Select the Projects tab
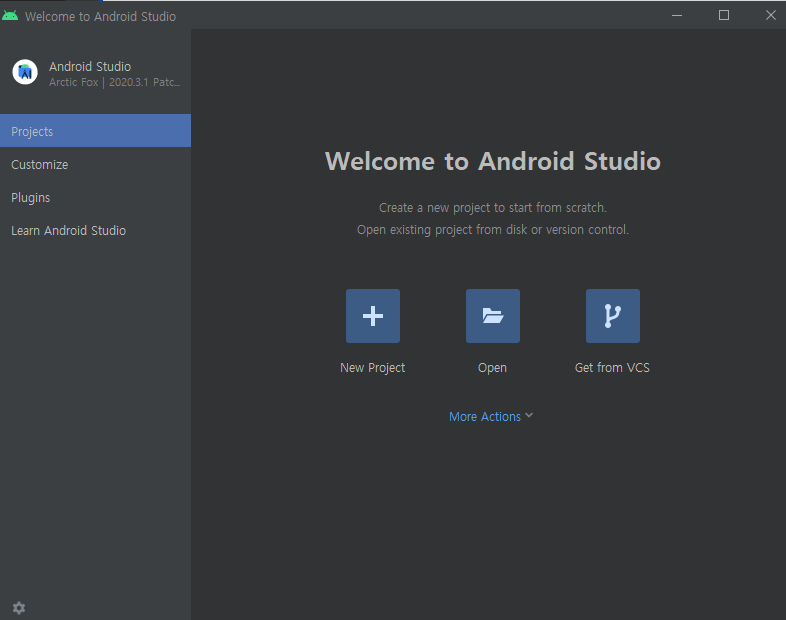Viewport: 786px width, 620px height. tap(95, 131)
